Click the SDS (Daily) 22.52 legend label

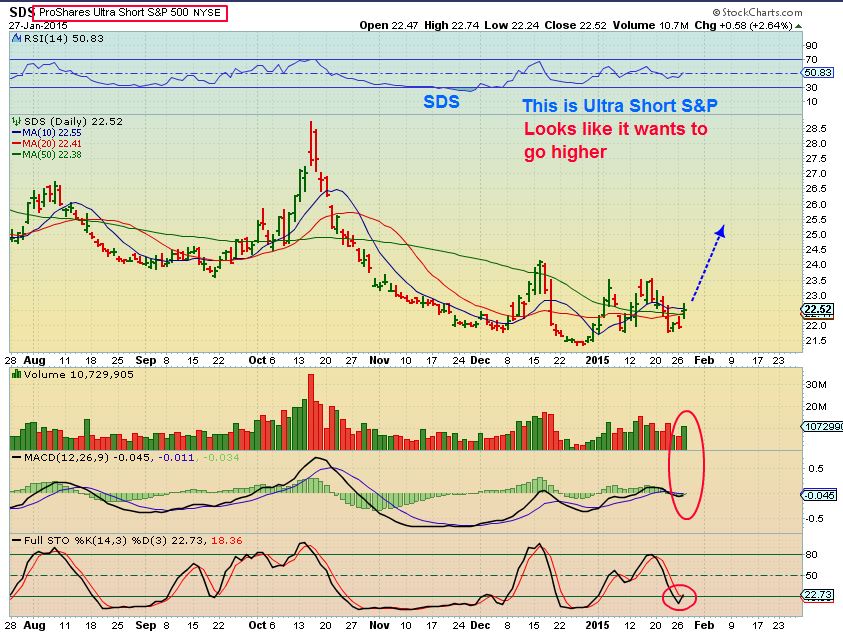click(73, 122)
